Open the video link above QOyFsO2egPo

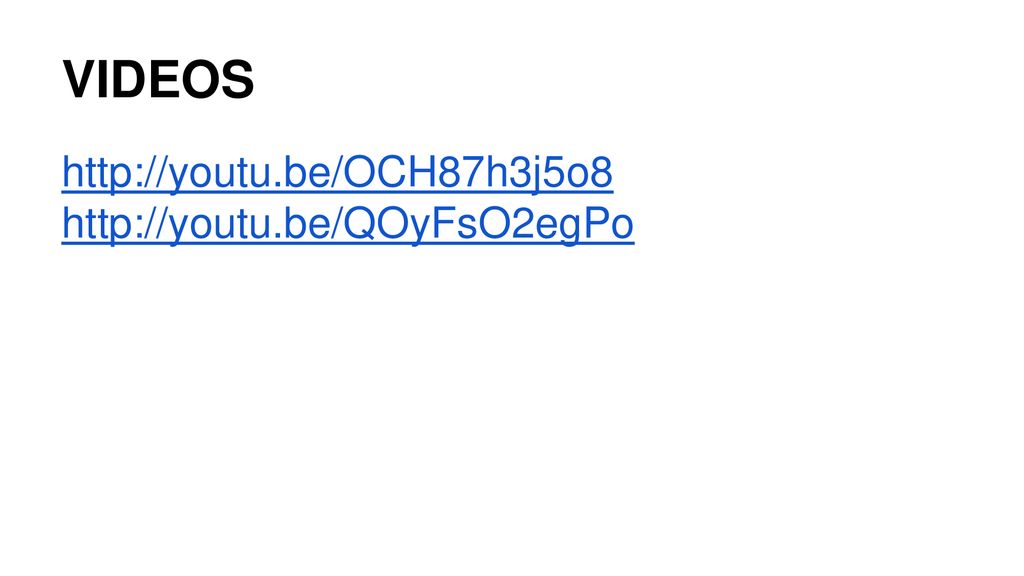coord(337,173)
